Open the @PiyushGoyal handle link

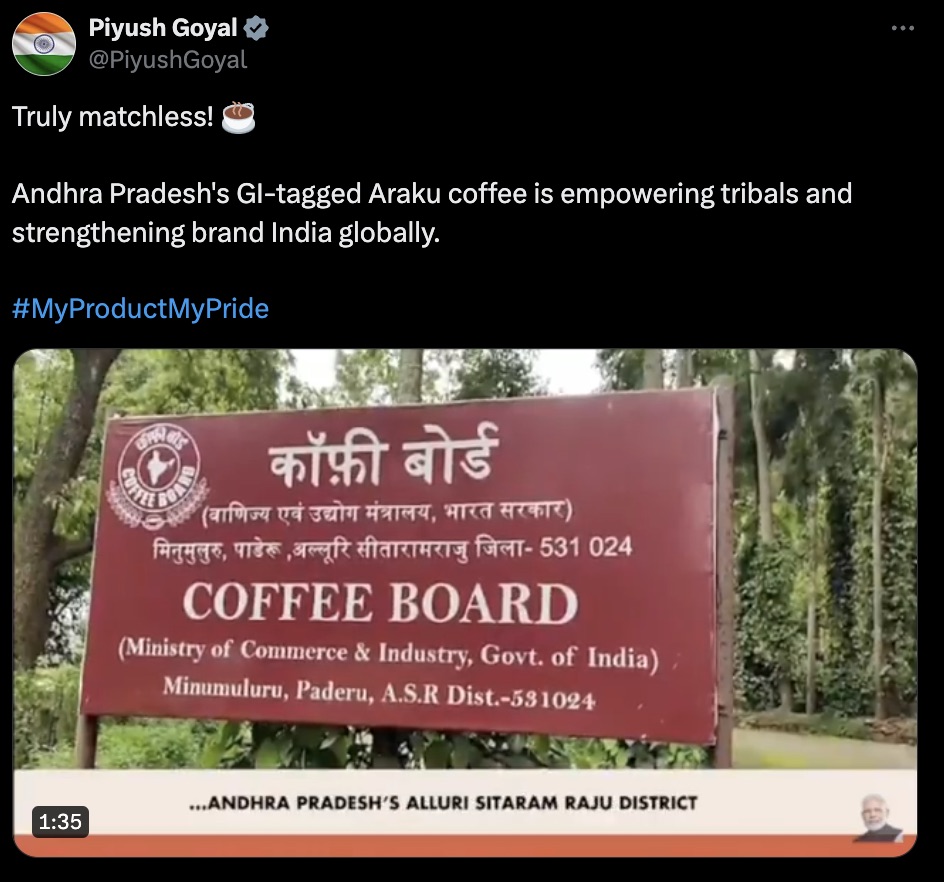coord(168,60)
